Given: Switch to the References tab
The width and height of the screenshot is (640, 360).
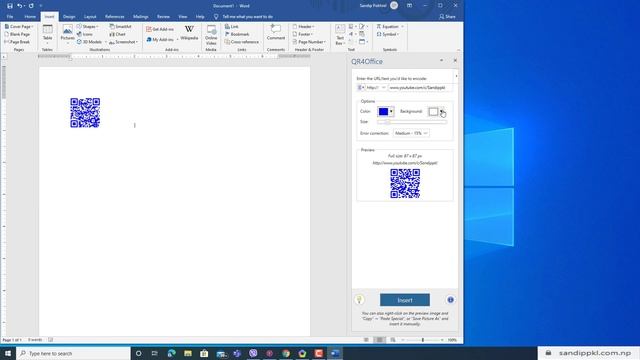Looking at the screenshot, I should coord(114,17).
